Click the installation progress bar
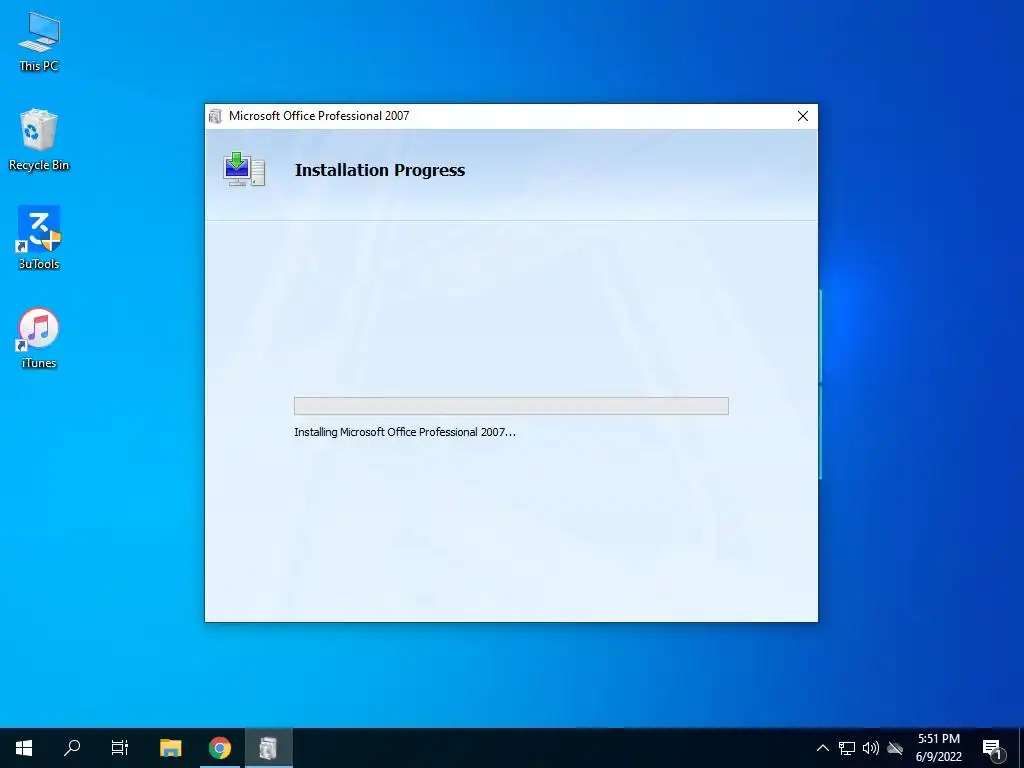This screenshot has width=1024, height=768. (511, 406)
